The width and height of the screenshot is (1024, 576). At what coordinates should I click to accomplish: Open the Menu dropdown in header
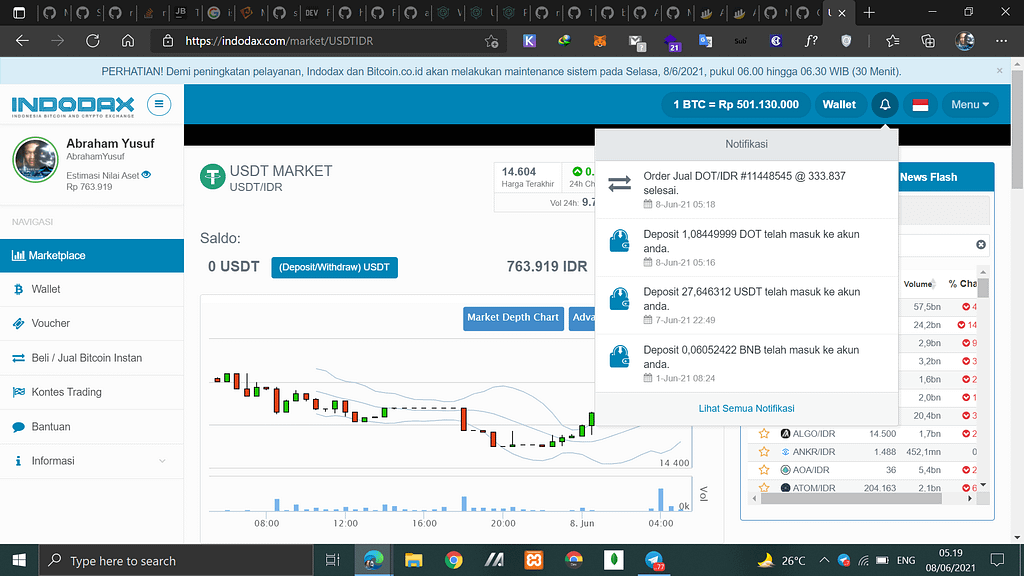tap(970, 104)
